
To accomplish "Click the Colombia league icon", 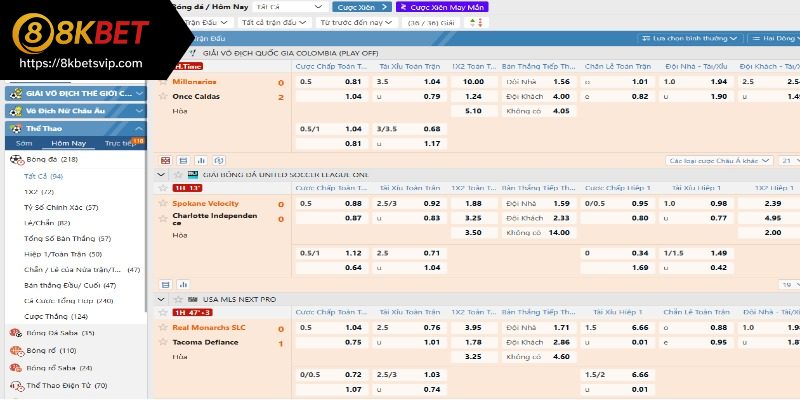I will point(192,53).
